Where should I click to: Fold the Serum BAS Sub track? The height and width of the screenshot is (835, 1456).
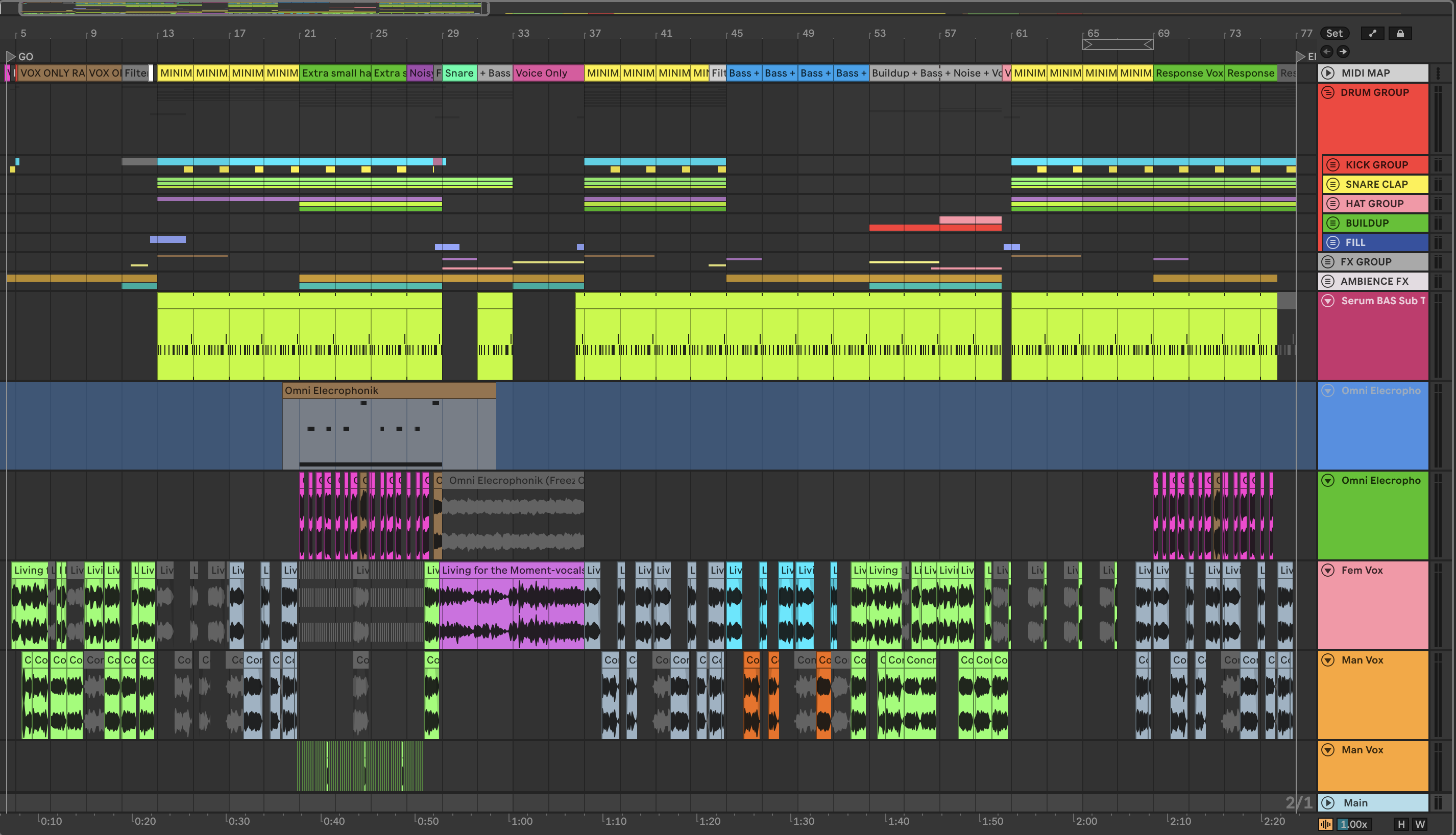pos(1328,301)
